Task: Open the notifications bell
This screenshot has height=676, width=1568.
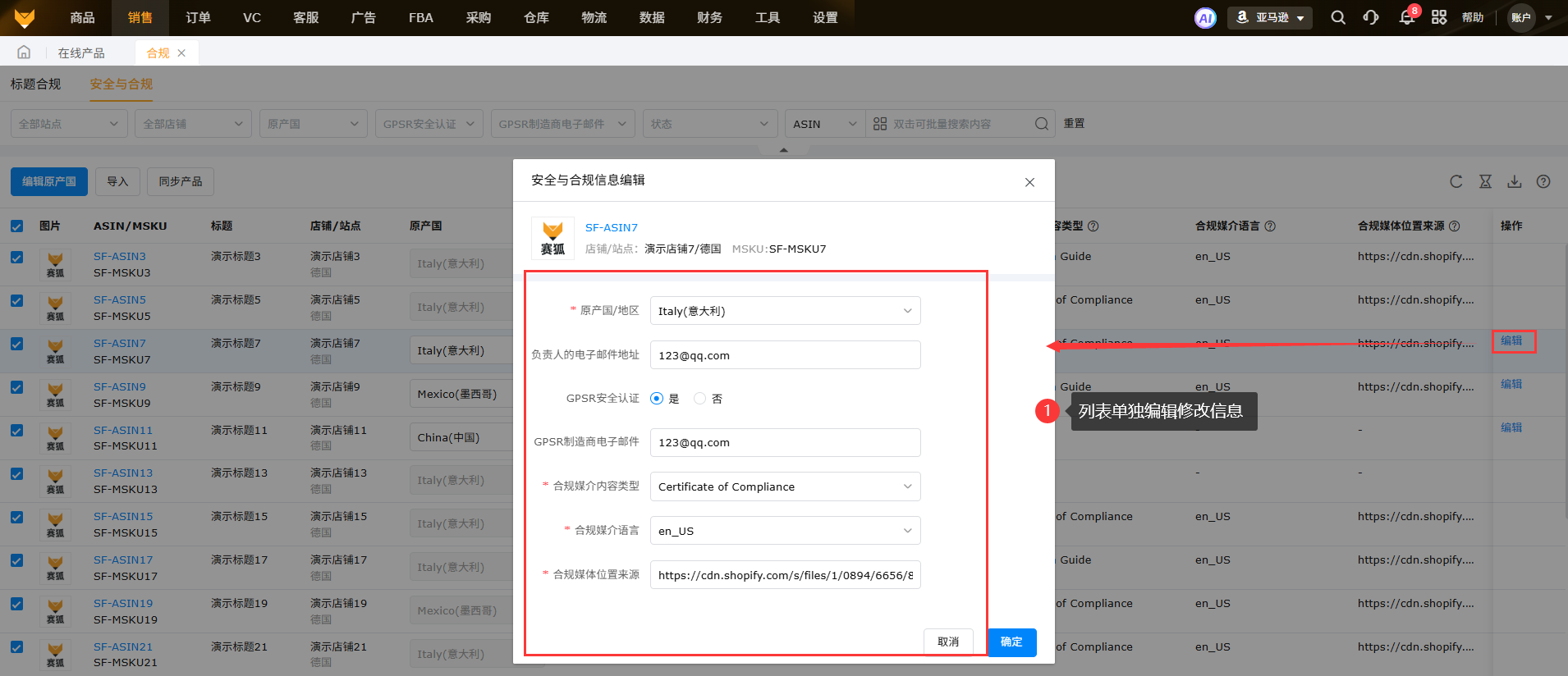Action: (x=1407, y=17)
